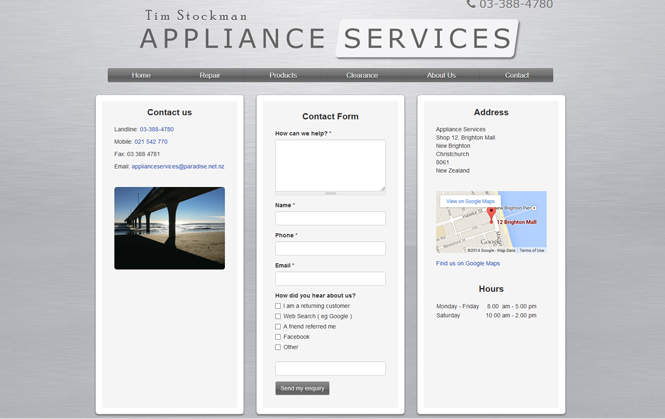Open Find us on Google Maps link

(x=468, y=263)
